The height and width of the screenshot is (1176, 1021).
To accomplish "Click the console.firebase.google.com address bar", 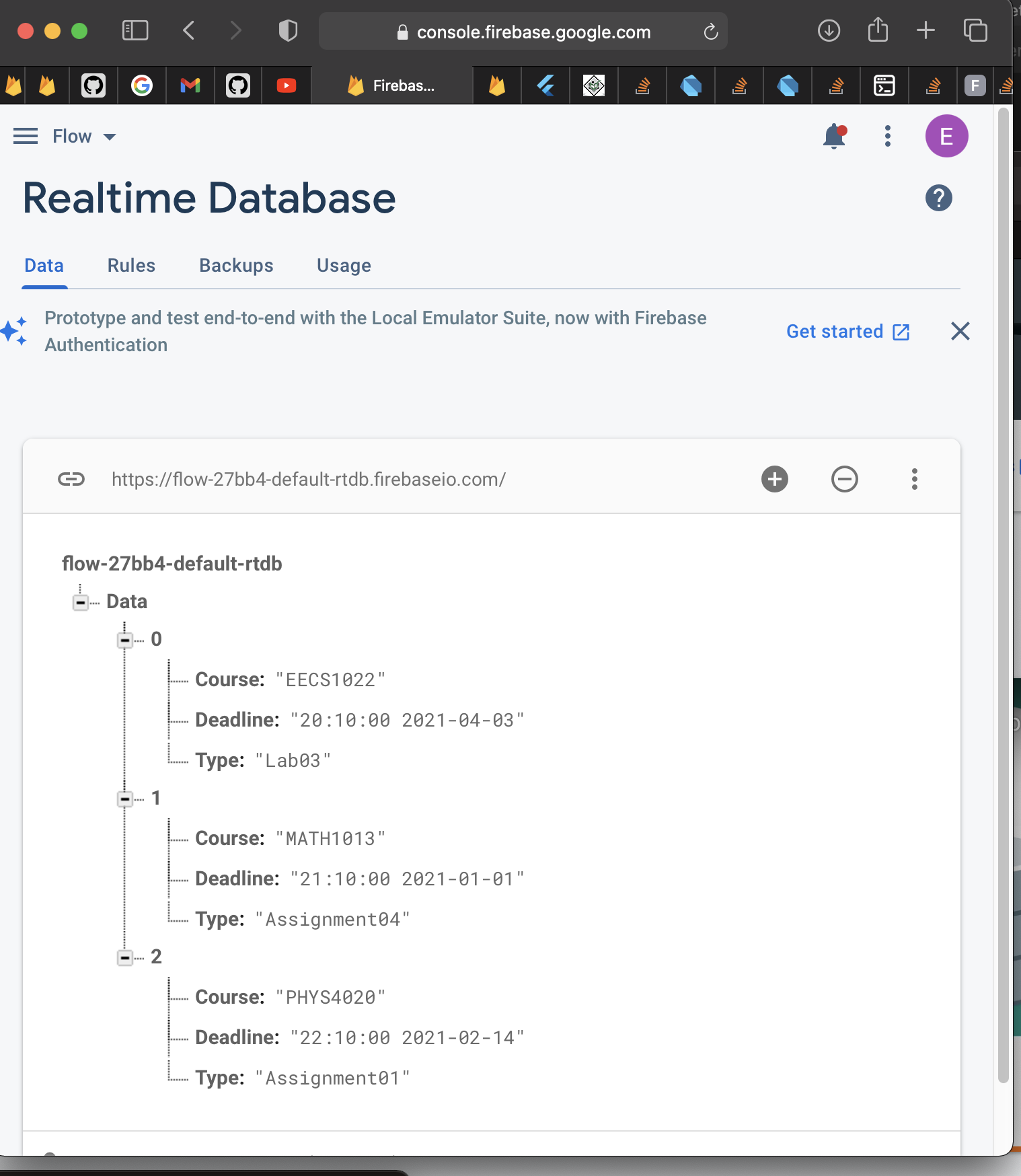I will [523, 32].
